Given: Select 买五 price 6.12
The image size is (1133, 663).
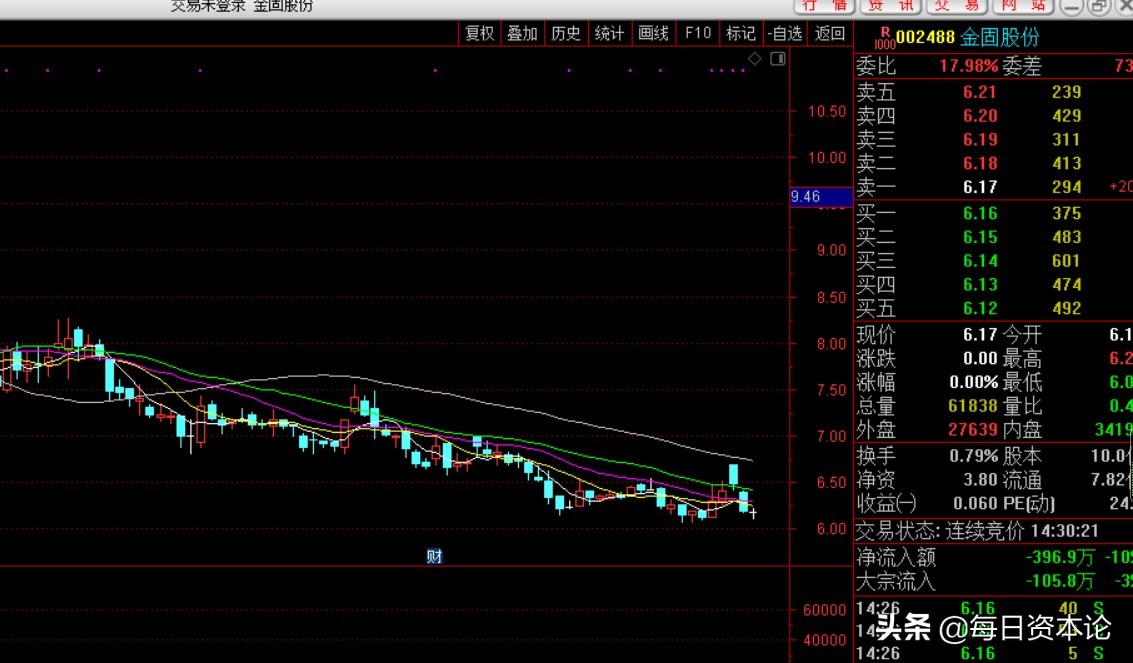Looking at the screenshot, I should [x=980, y=309].
